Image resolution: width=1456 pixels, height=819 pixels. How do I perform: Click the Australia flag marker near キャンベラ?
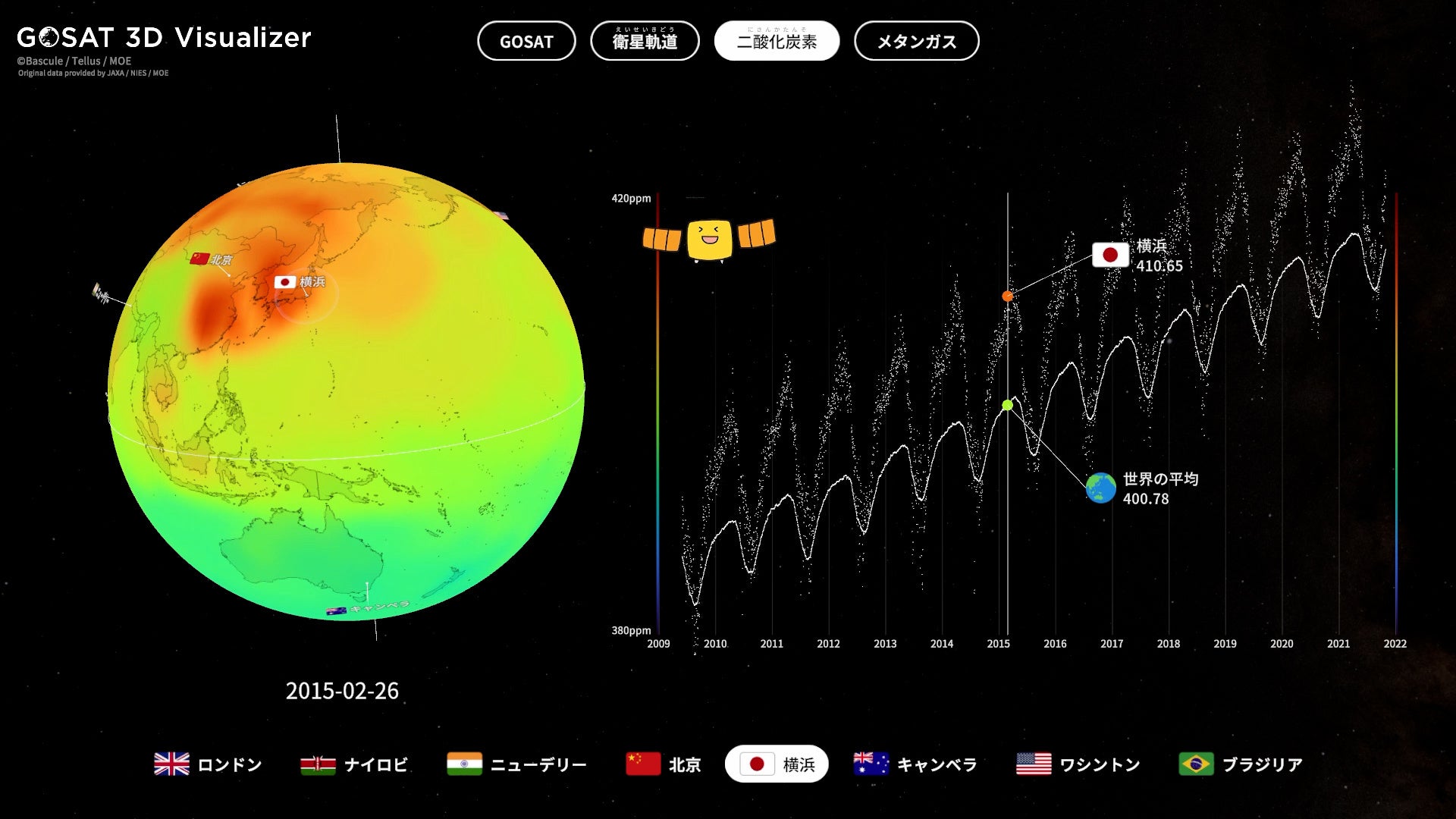tap(336, 610)
